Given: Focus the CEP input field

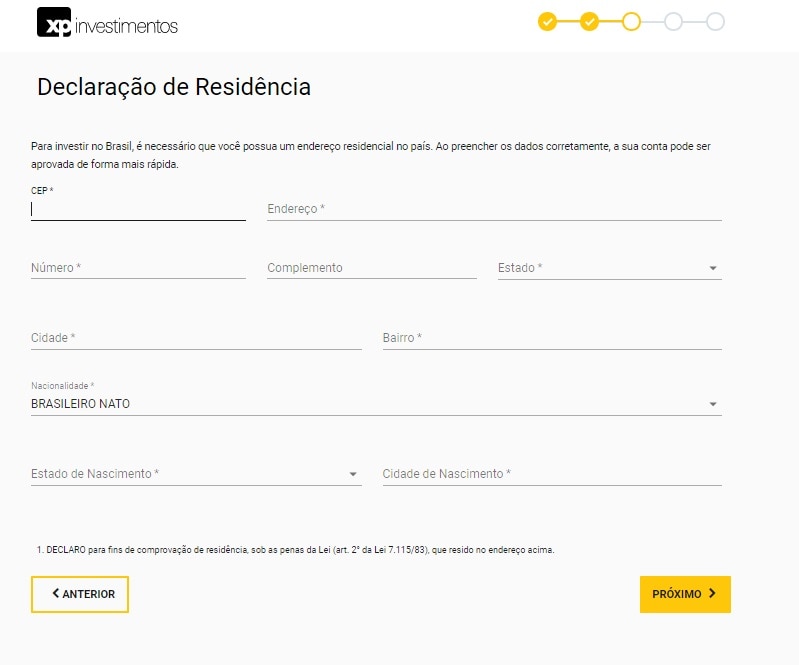Looking at the screenshot, I should click(138, 209).
